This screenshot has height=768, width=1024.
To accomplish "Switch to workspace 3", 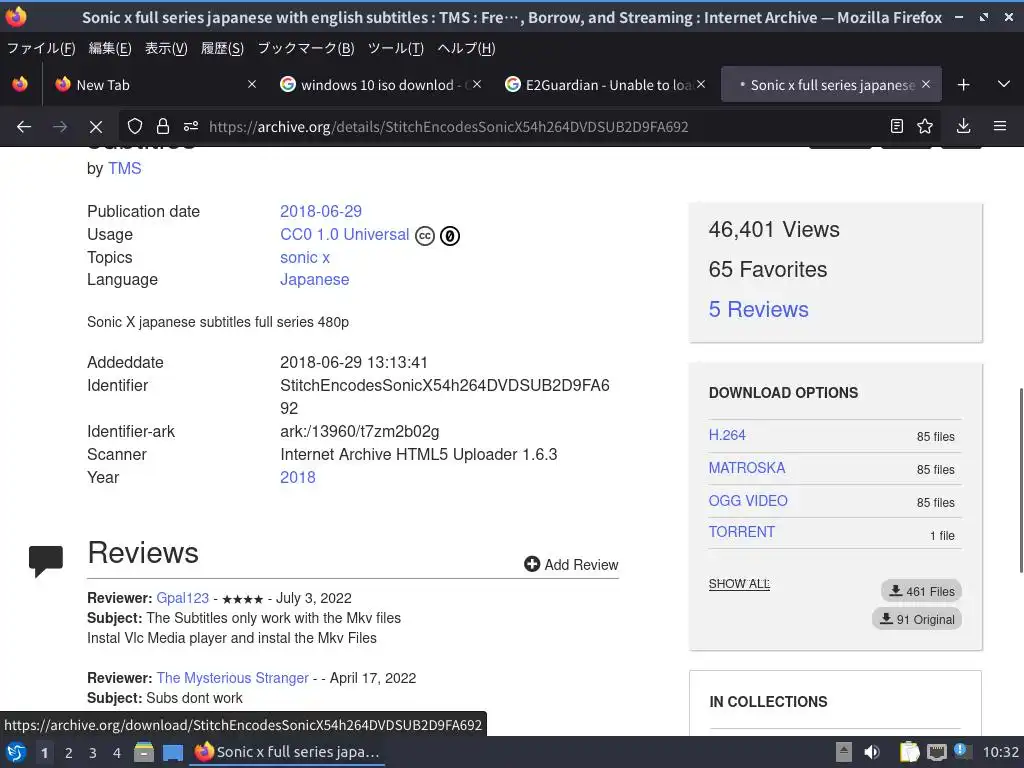I will pos(93,753).
